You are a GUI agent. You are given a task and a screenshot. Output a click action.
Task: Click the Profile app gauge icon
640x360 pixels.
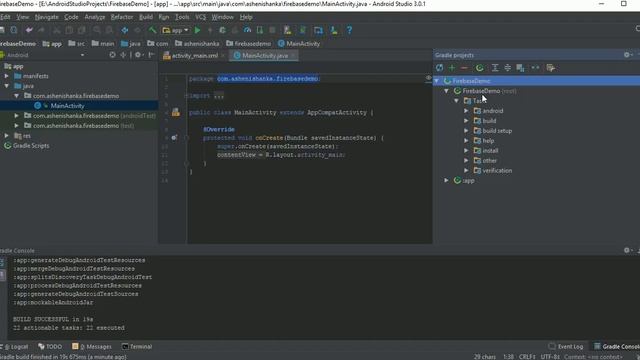point(247,30)
